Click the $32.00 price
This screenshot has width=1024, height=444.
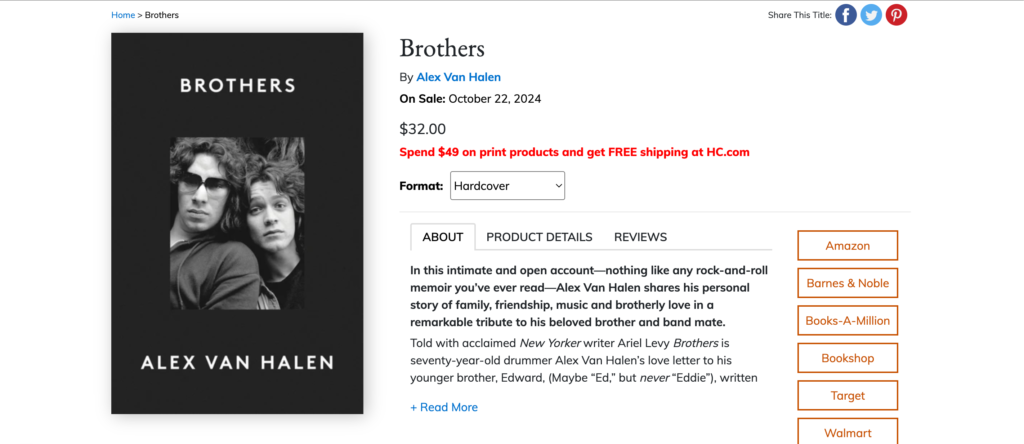coord(422,128)
